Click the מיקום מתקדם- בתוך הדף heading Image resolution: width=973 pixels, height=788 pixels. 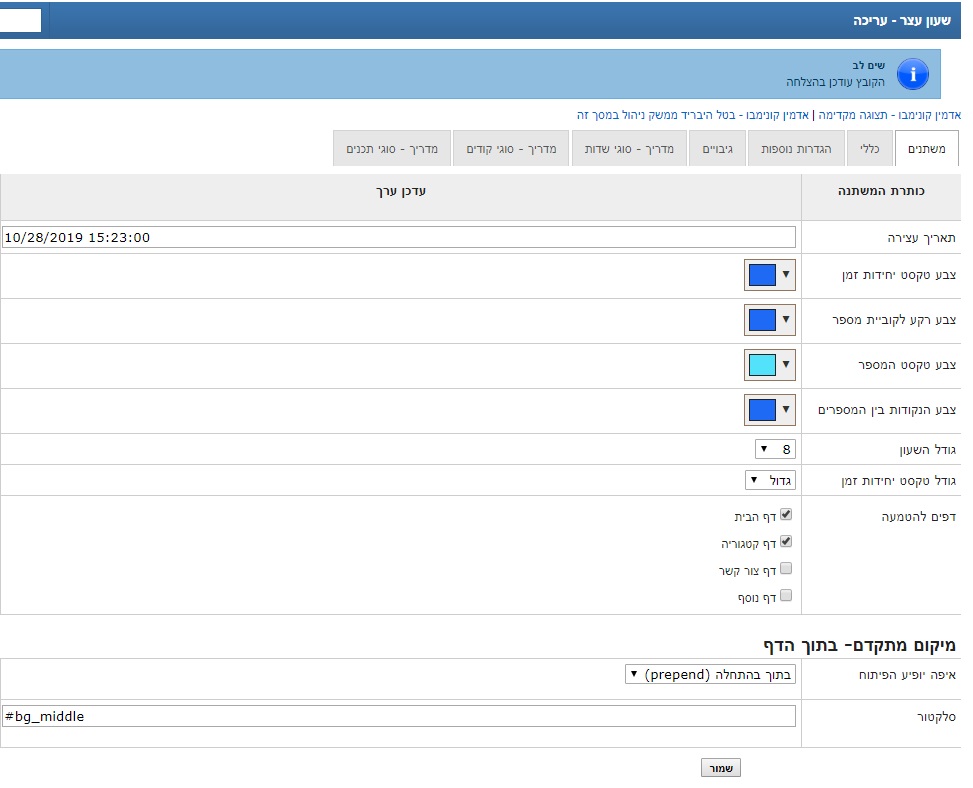pyautogui.click(x=859, y=645)
